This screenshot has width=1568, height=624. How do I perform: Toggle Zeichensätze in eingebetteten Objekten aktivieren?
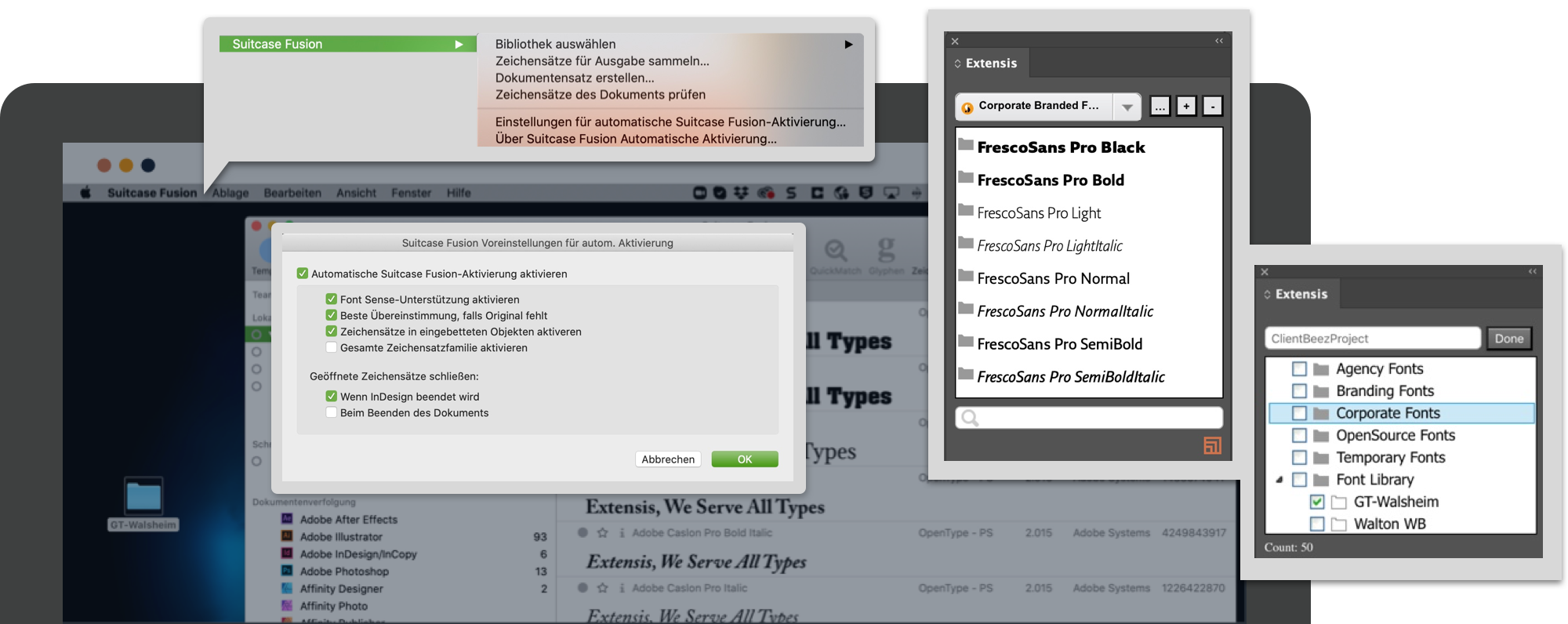pos(332,332)
